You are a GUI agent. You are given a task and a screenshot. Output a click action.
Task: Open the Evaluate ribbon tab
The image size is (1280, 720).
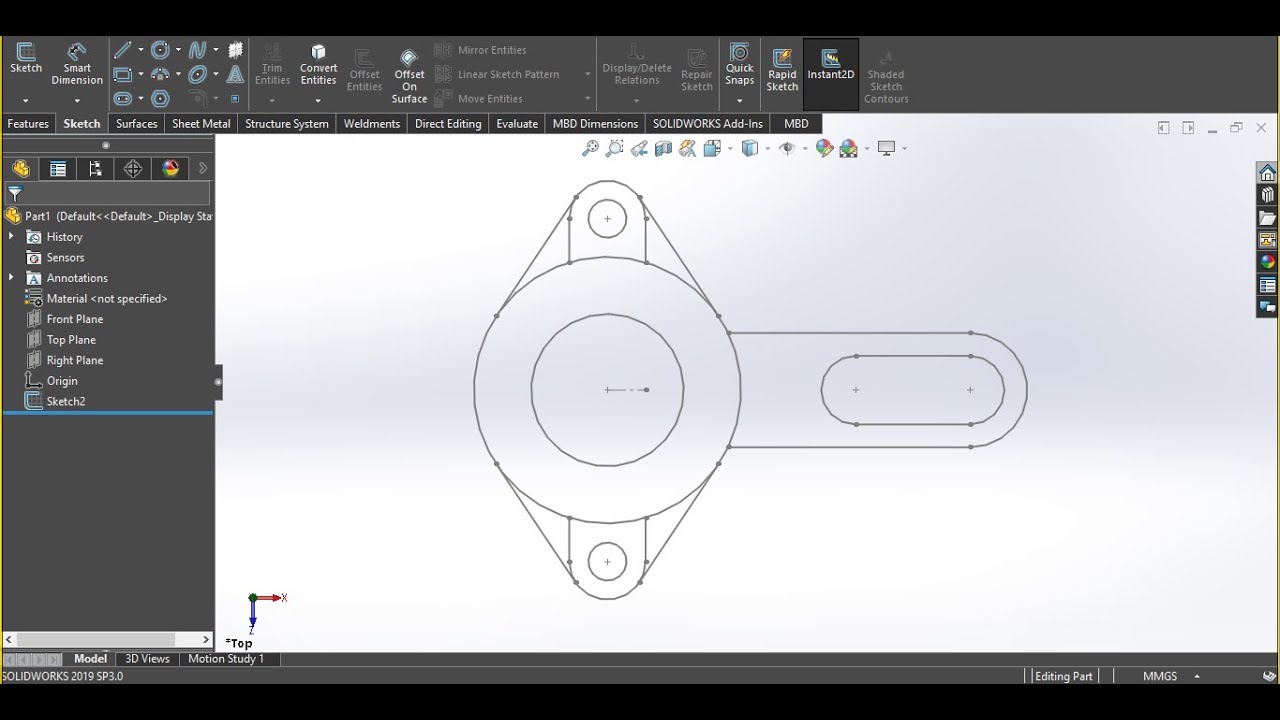[517, 124]
